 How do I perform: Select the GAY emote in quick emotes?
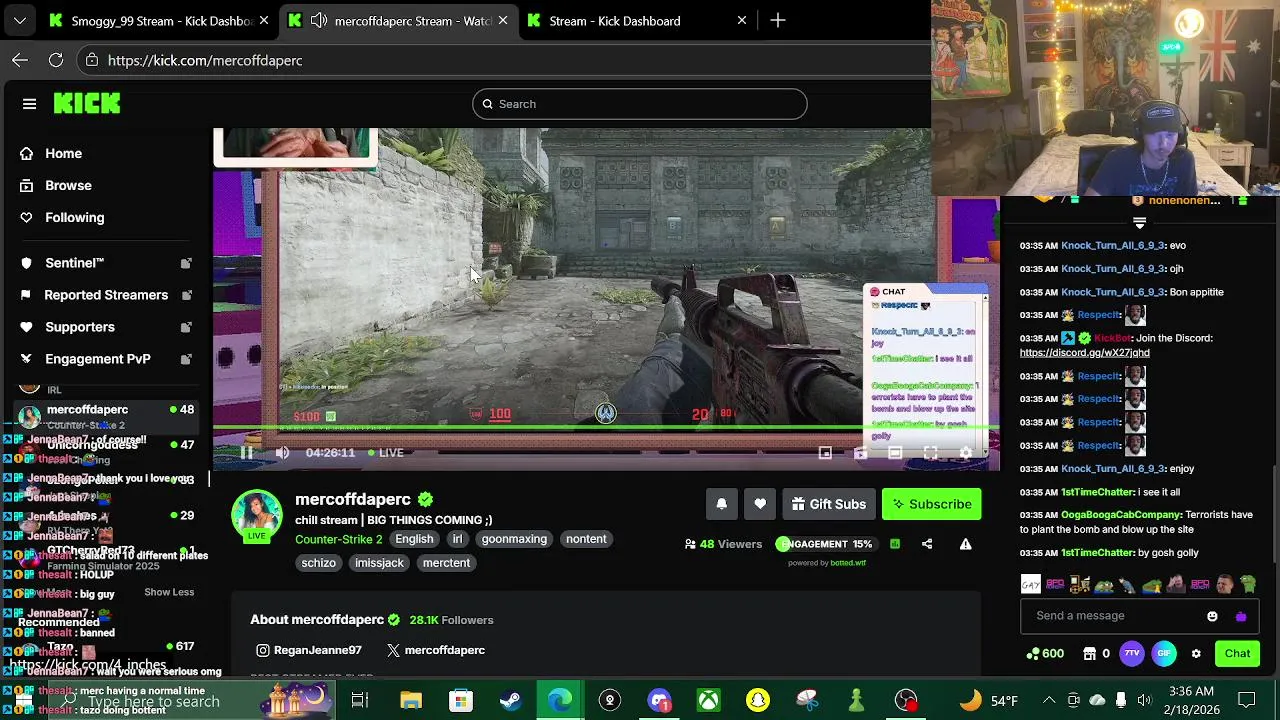[1030, 584]
